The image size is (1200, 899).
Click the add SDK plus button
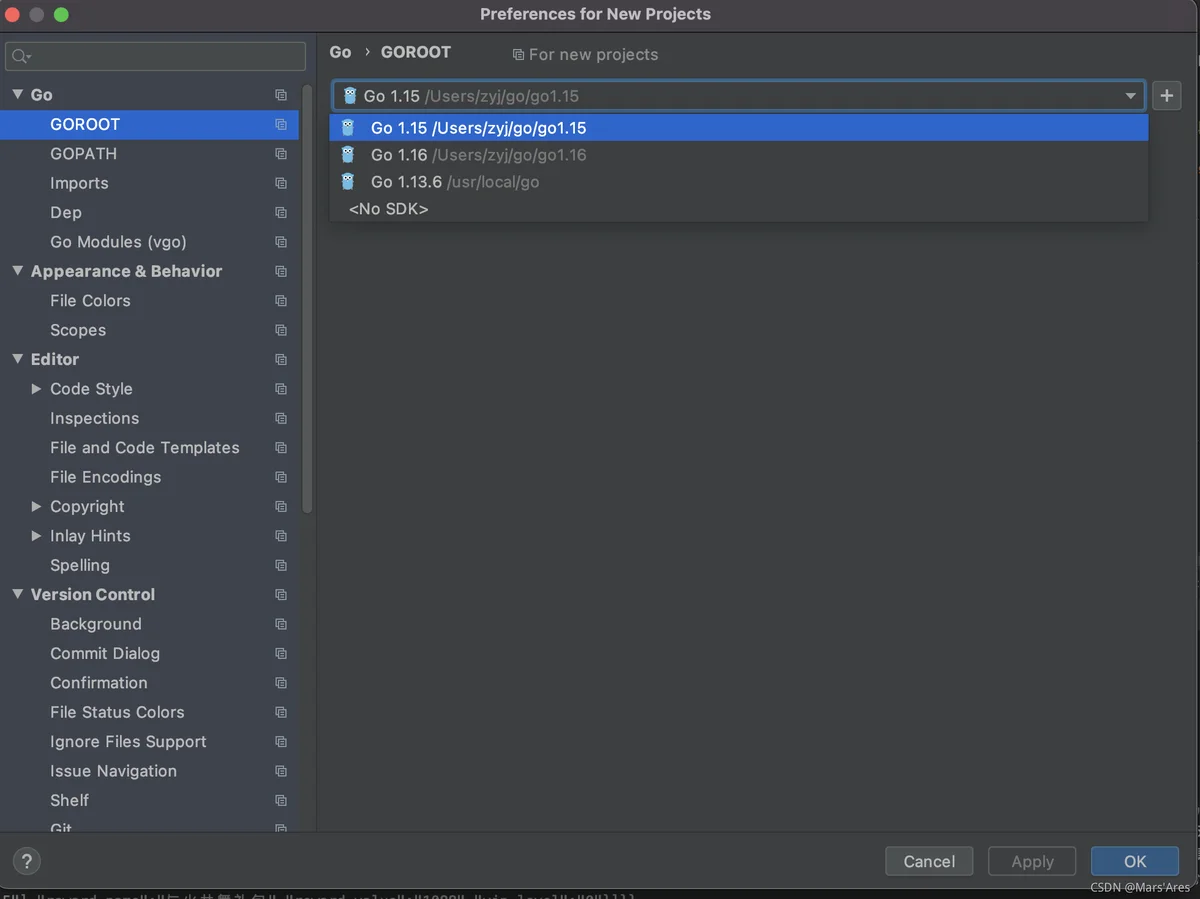(1166, 96)
